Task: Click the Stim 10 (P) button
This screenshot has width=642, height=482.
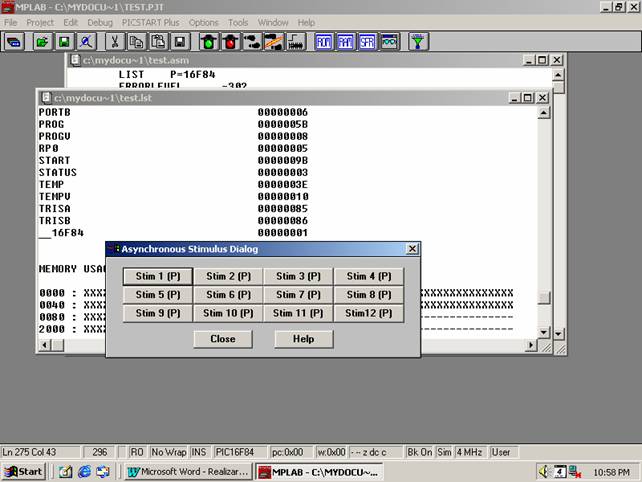Action: 228,313
